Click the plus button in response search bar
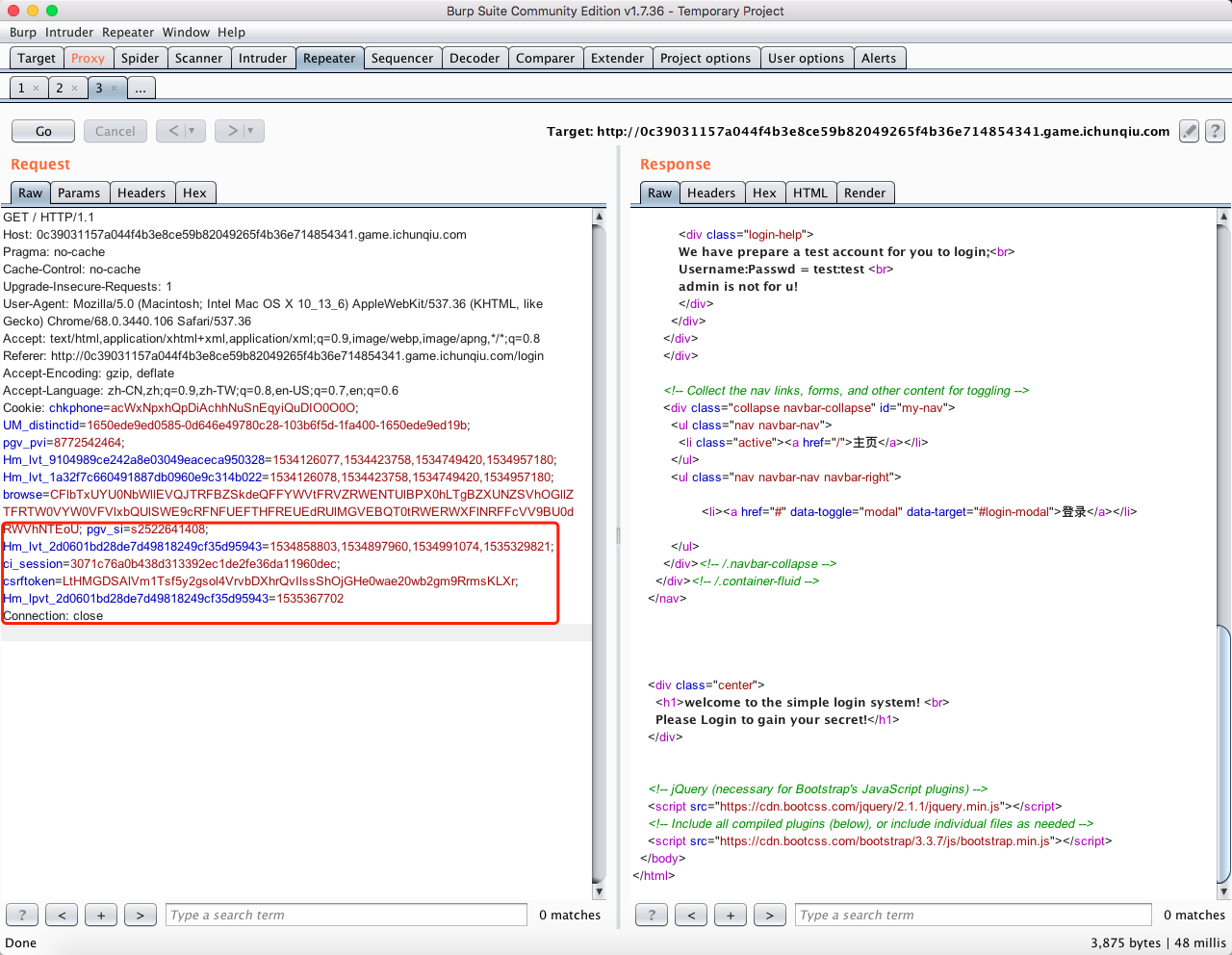 (x=731, y=915)
